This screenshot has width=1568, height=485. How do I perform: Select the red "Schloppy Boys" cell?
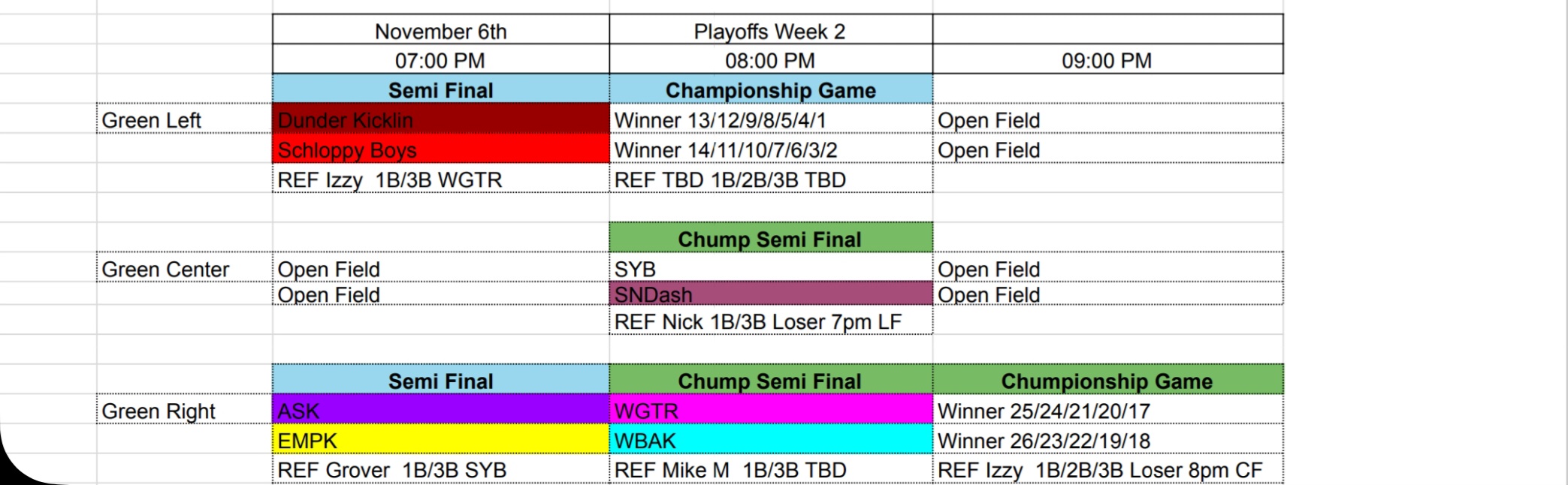[x=440, y=149]
